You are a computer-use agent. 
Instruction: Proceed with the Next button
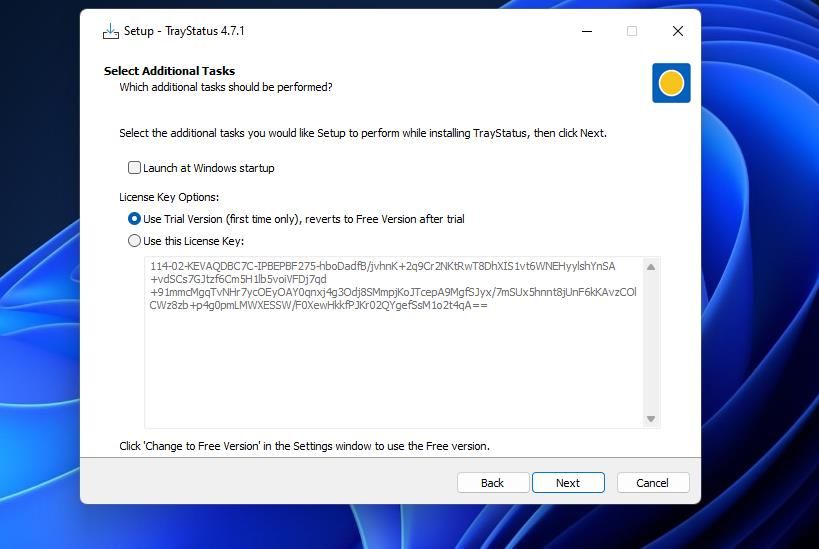568,483
